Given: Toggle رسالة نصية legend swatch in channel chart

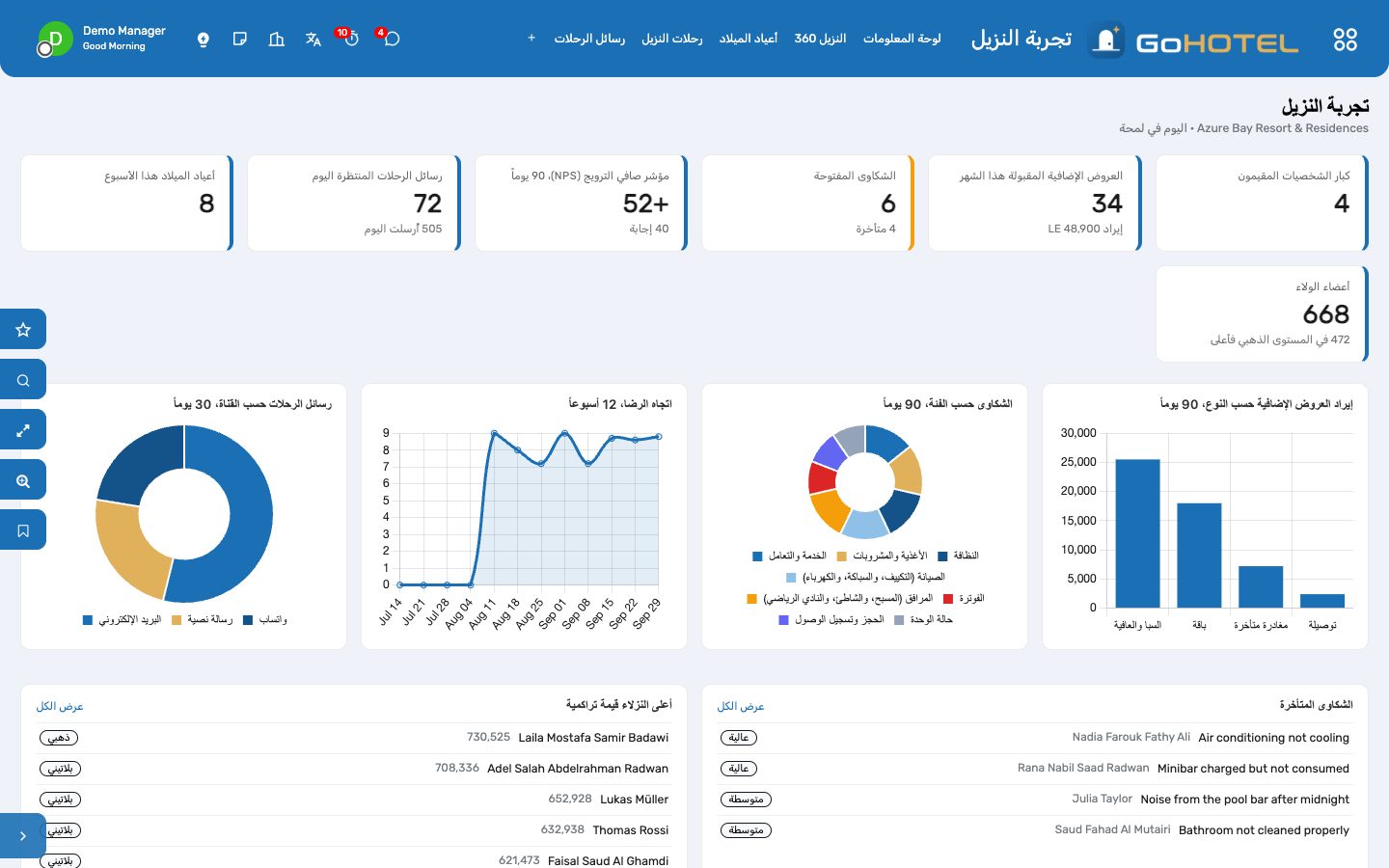Looking at the screenshot, I should [x=177, y=620].
